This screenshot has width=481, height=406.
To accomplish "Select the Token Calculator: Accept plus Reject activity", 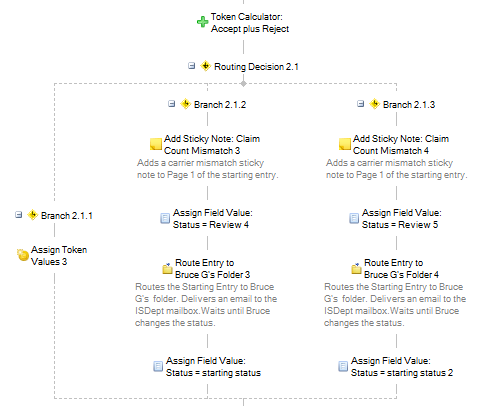I will (250, 23).
